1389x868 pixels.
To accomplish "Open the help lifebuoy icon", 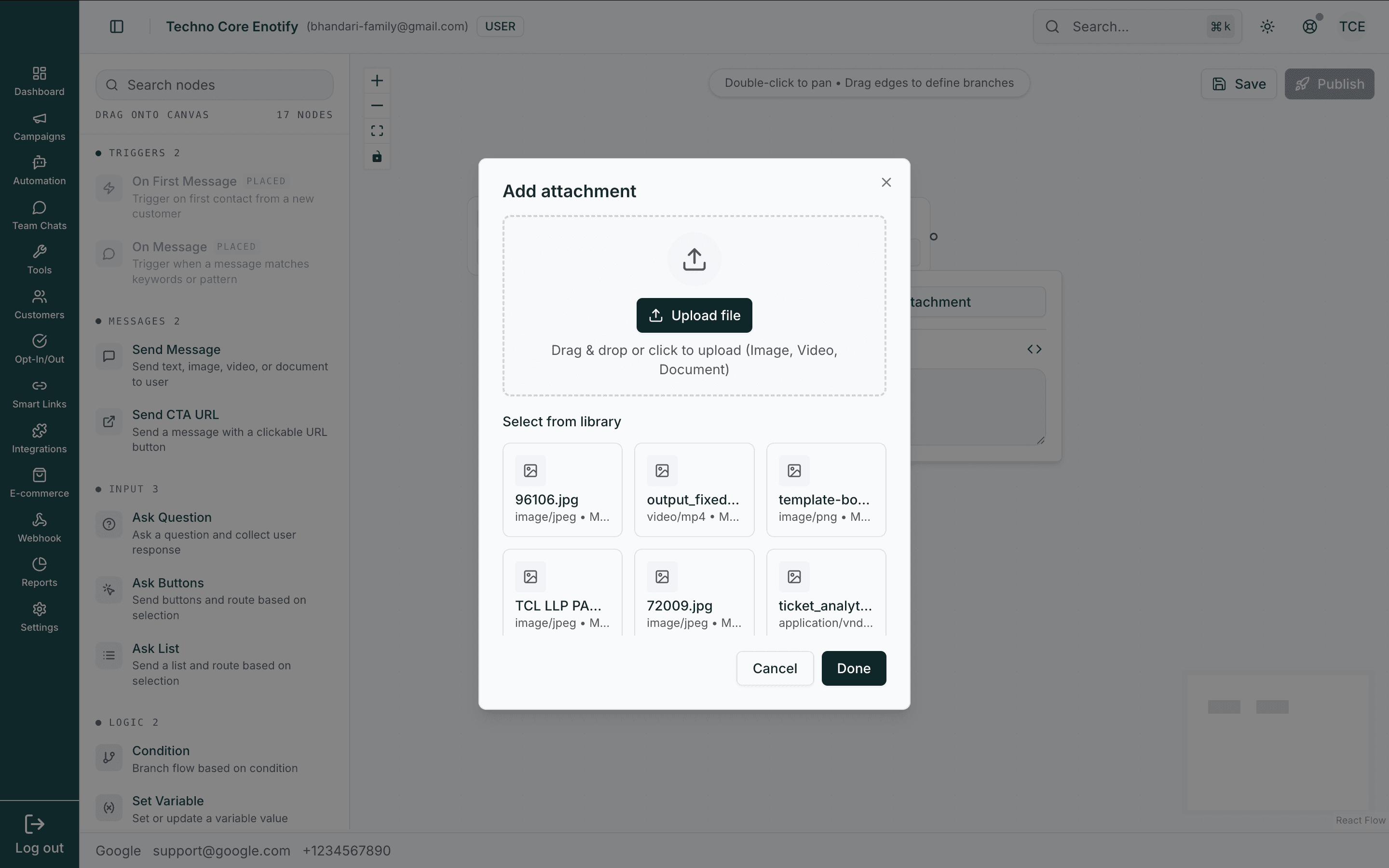I will point(1310,27).
